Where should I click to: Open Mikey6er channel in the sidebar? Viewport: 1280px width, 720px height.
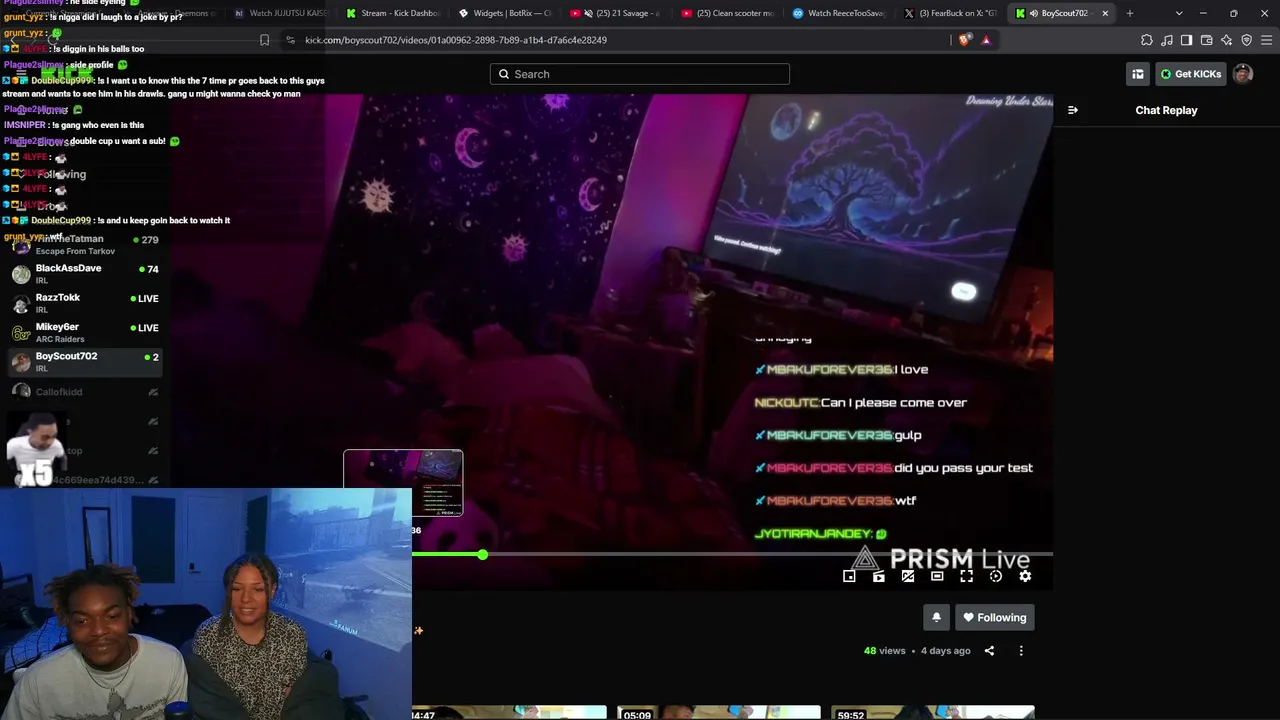tap(83, 332)
